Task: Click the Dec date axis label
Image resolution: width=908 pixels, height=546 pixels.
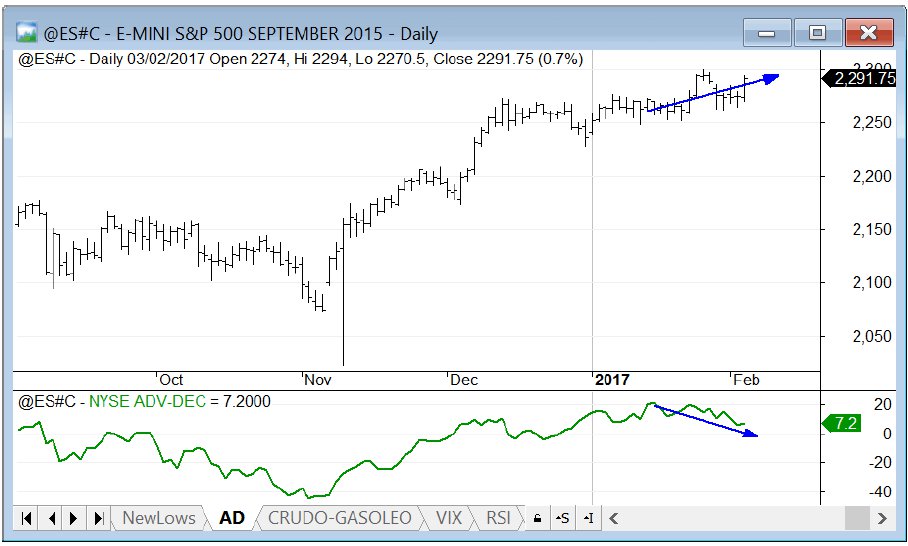Action: [x=464, y=380]
